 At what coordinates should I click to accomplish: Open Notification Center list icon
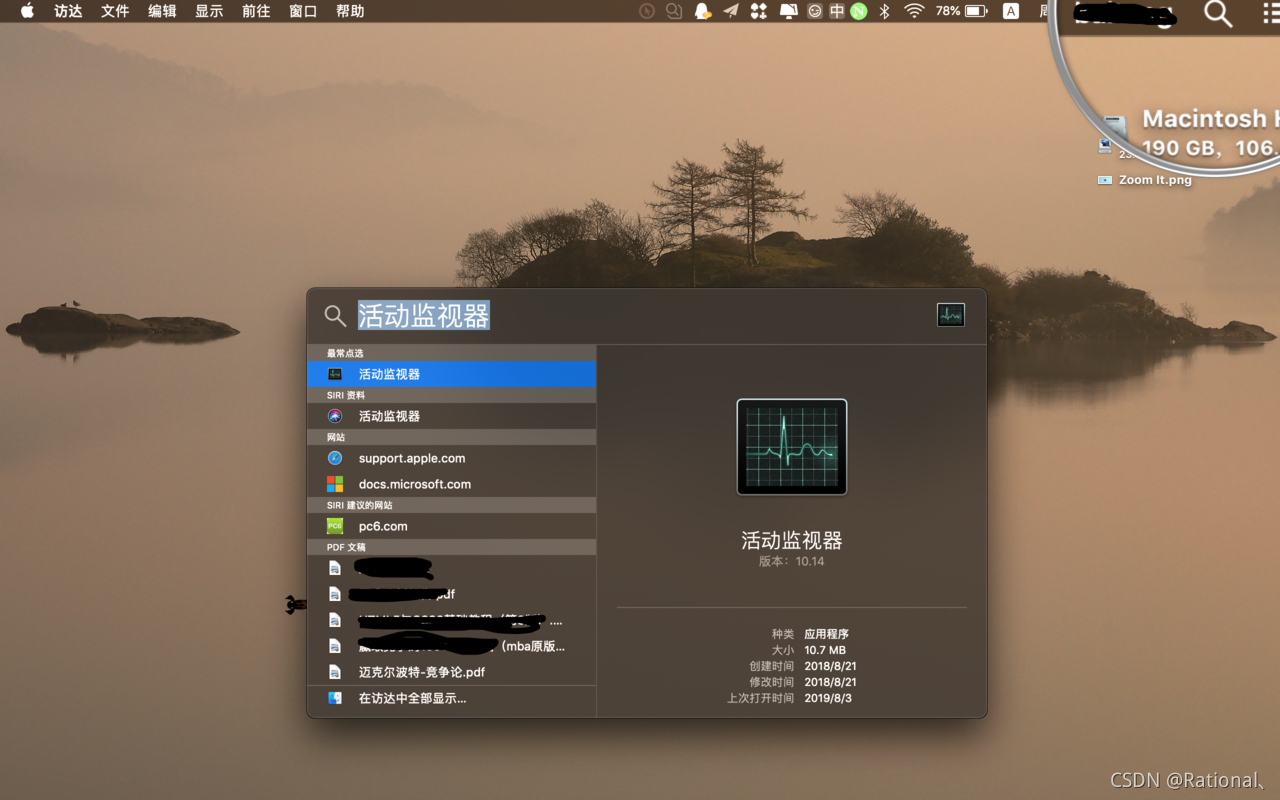click(1270, 12)
